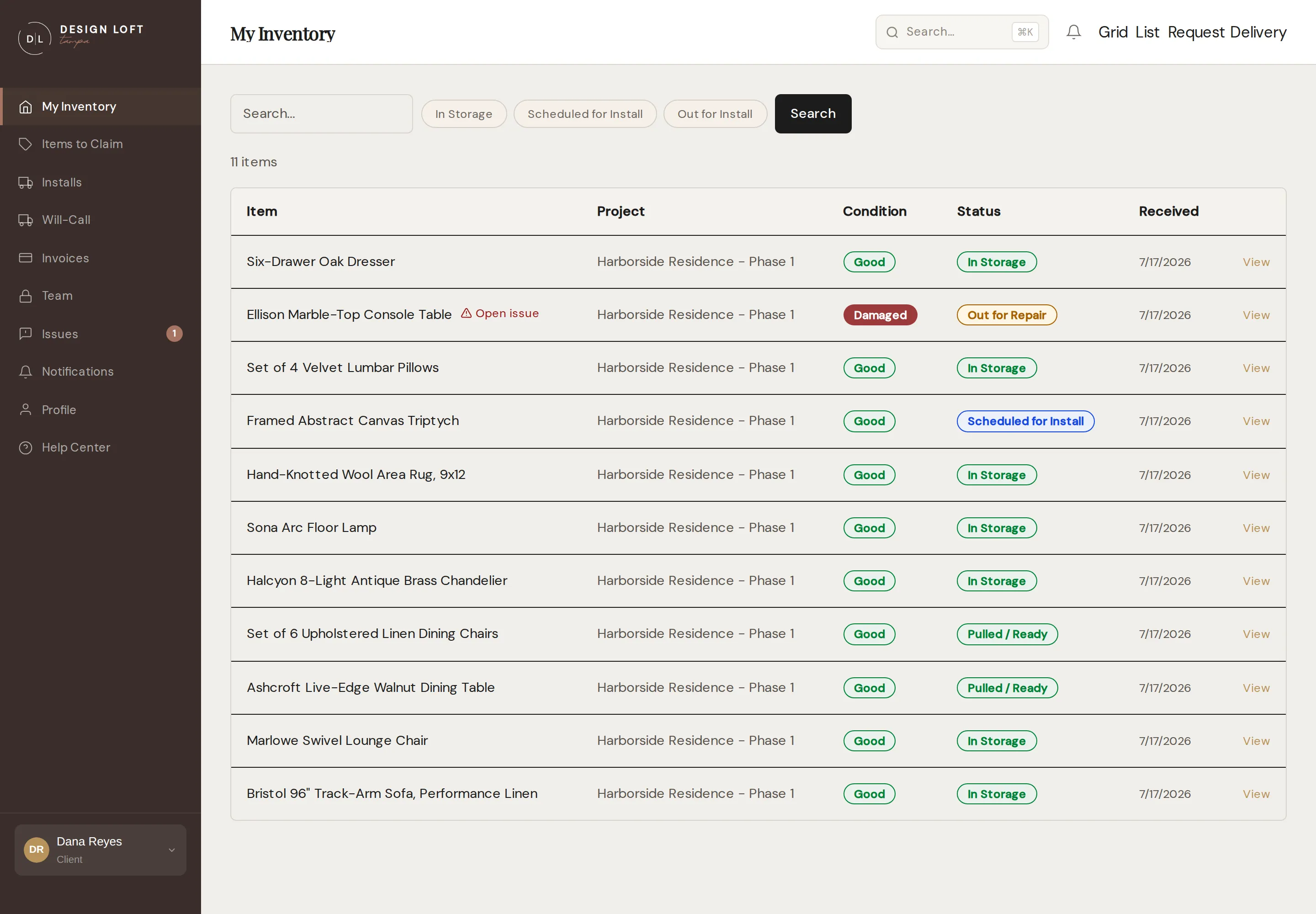
Task: View the Halcyon 8-Light Brass Chandelier
Action: click(1256, 581)
